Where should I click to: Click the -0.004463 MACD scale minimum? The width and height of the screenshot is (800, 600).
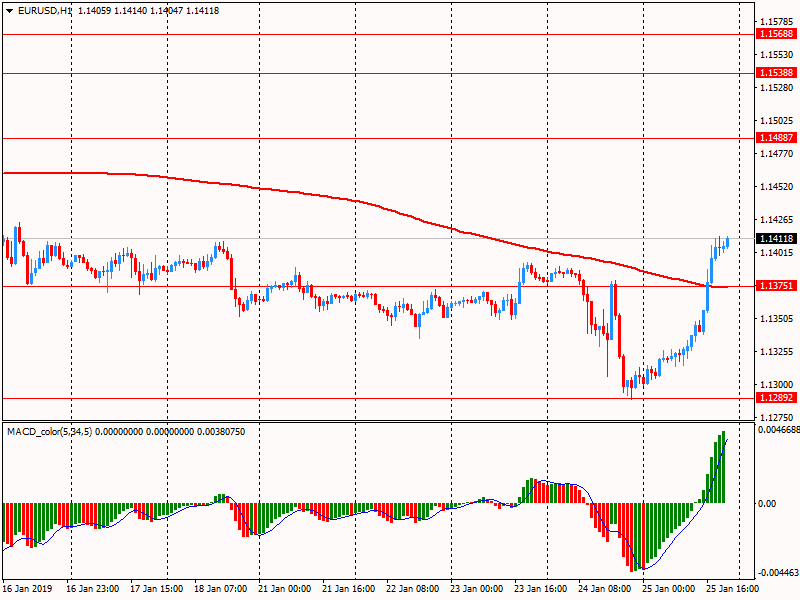click(779, 572)
